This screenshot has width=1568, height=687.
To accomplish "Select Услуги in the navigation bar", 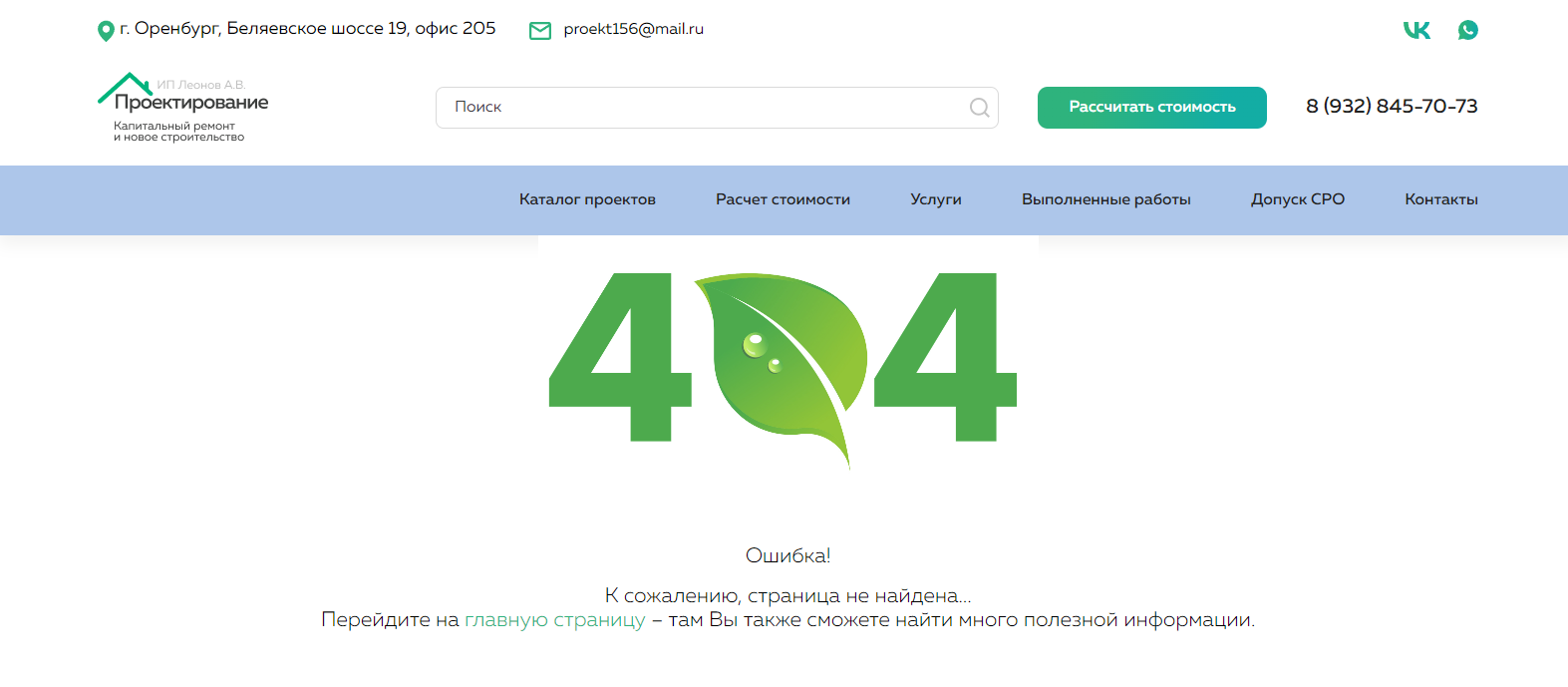I will tap(935, 199).
